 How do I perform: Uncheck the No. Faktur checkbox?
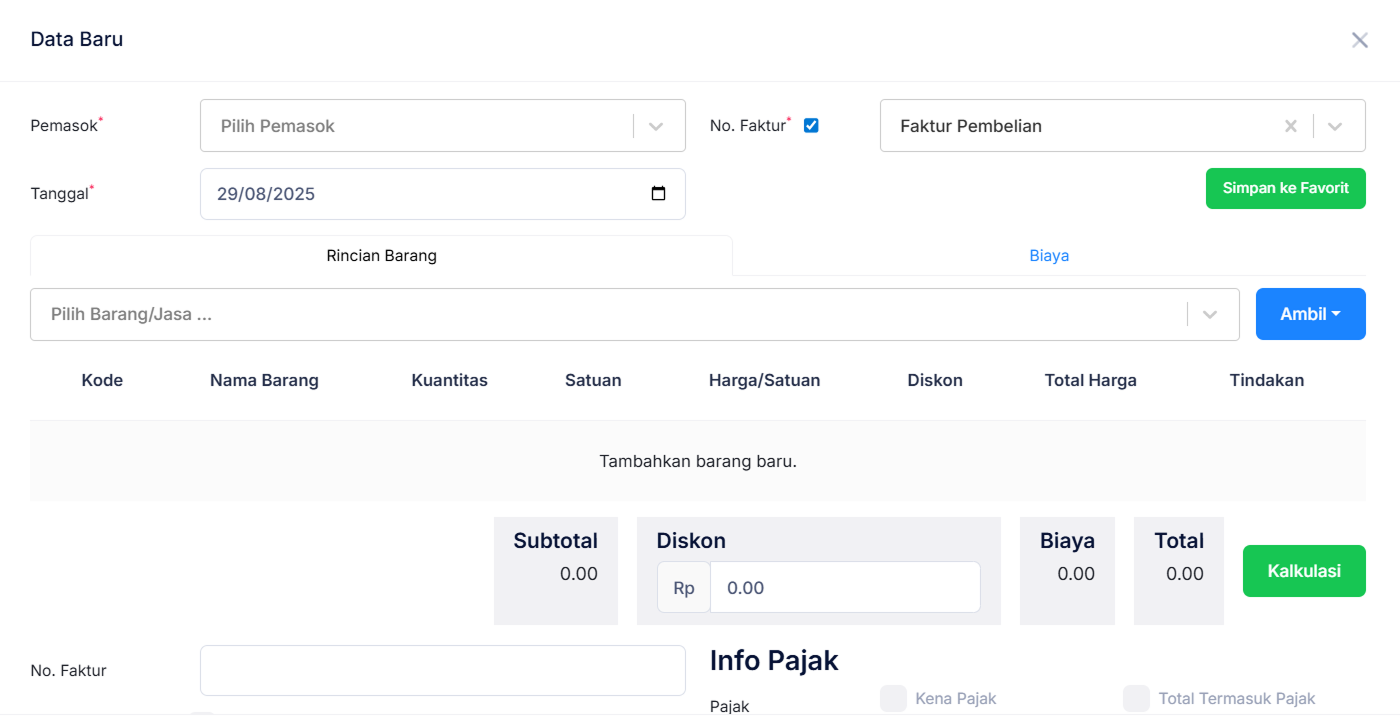[x=811, y=125]
